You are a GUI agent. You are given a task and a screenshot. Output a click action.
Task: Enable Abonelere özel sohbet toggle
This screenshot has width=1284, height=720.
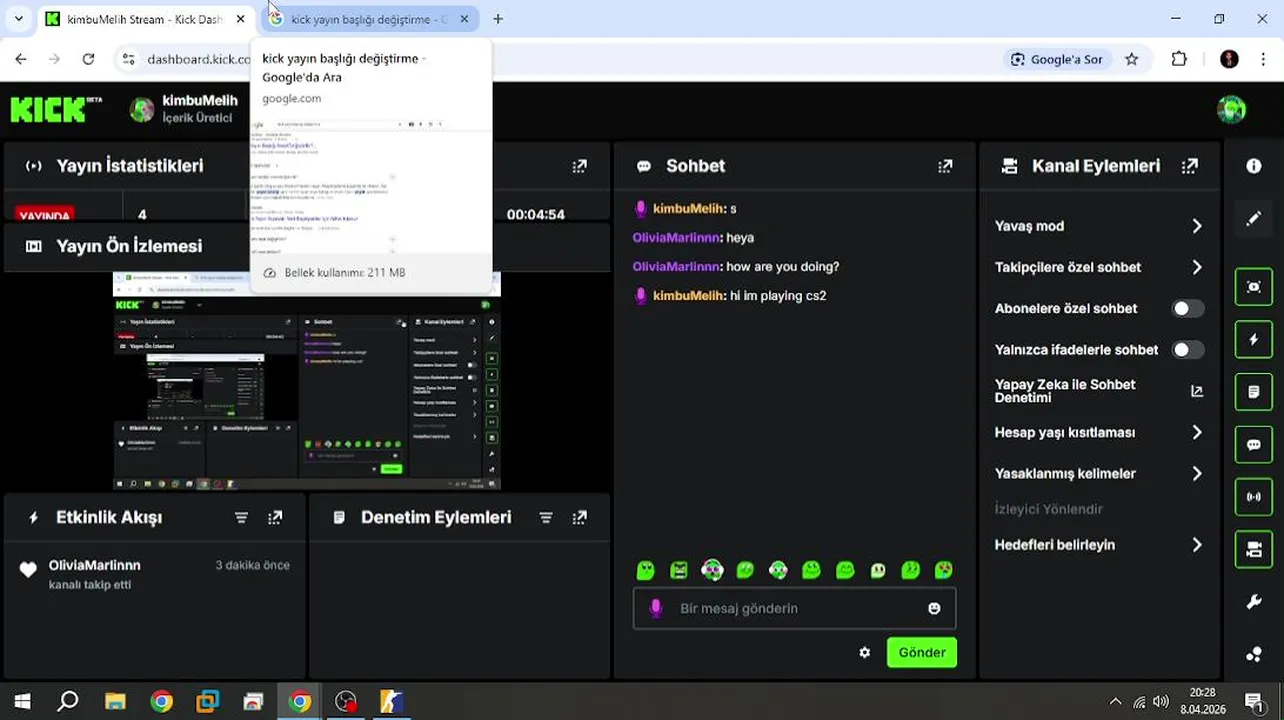pyautogui.click(x=1188, y=308)
